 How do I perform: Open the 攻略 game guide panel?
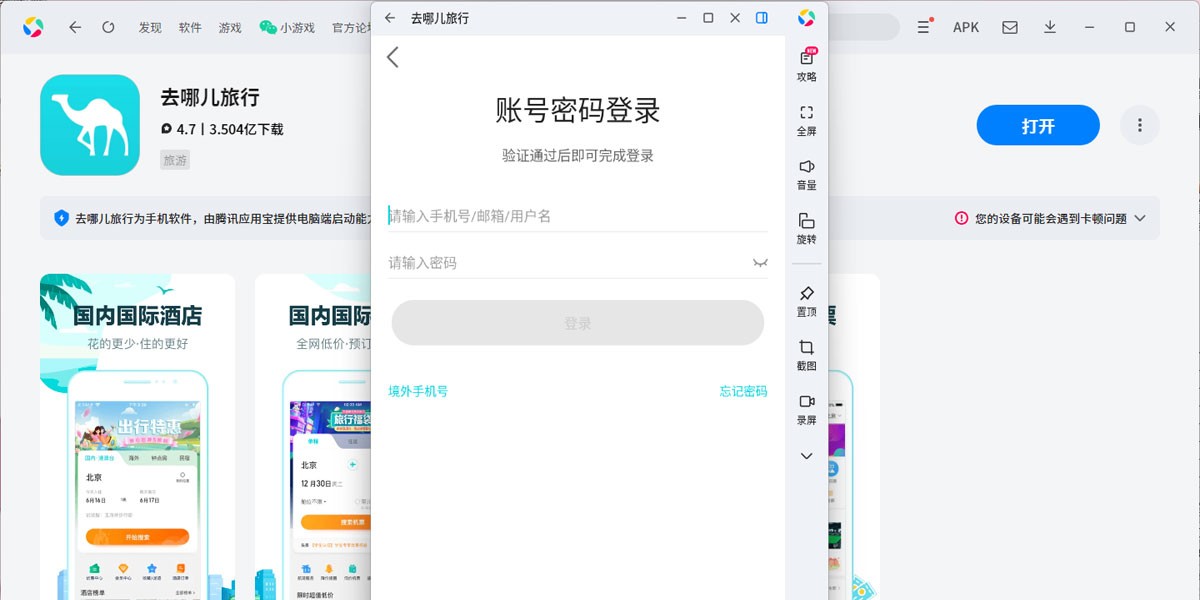point(806,65)
